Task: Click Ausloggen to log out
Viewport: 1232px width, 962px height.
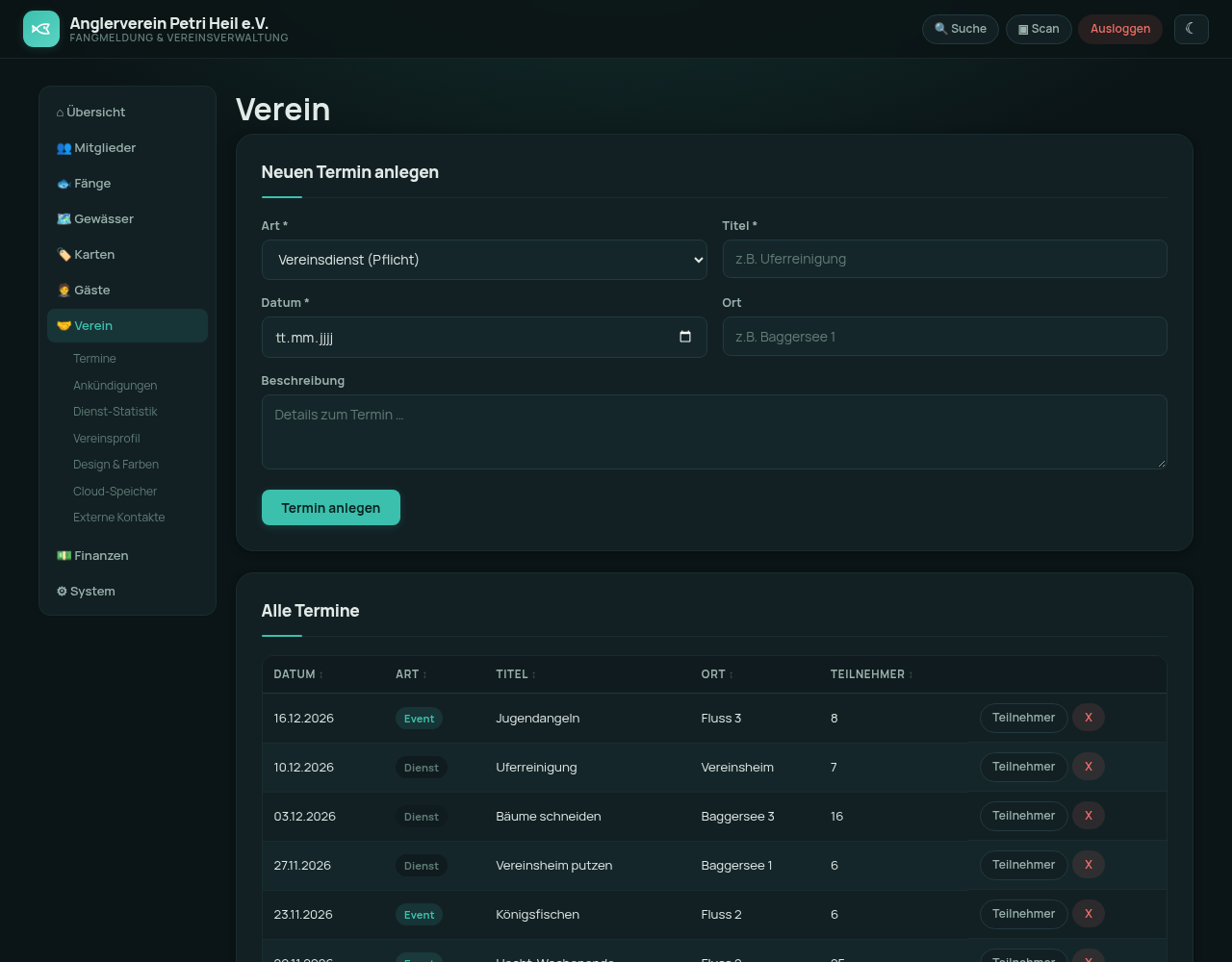Action: [x=1120, y=29]
